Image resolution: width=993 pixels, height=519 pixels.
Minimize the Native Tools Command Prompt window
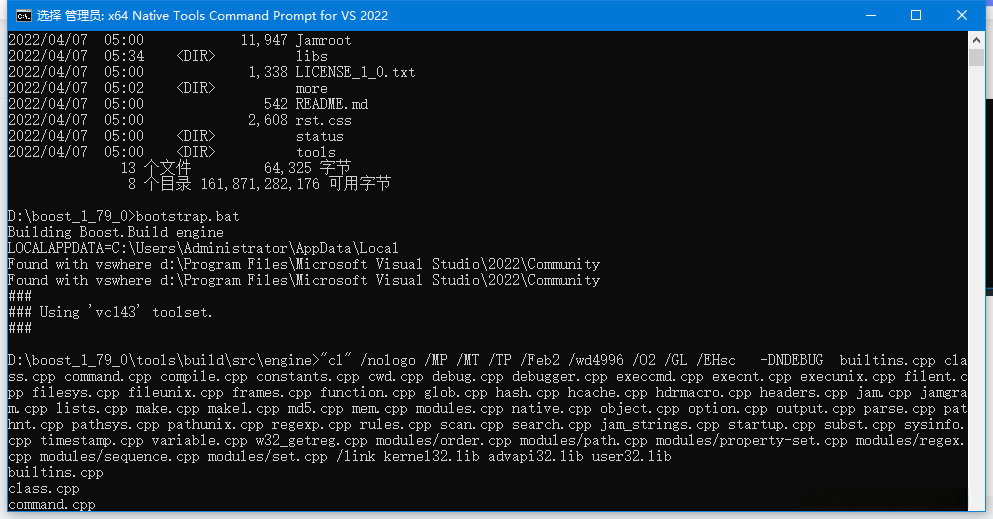tap(869, 15)
